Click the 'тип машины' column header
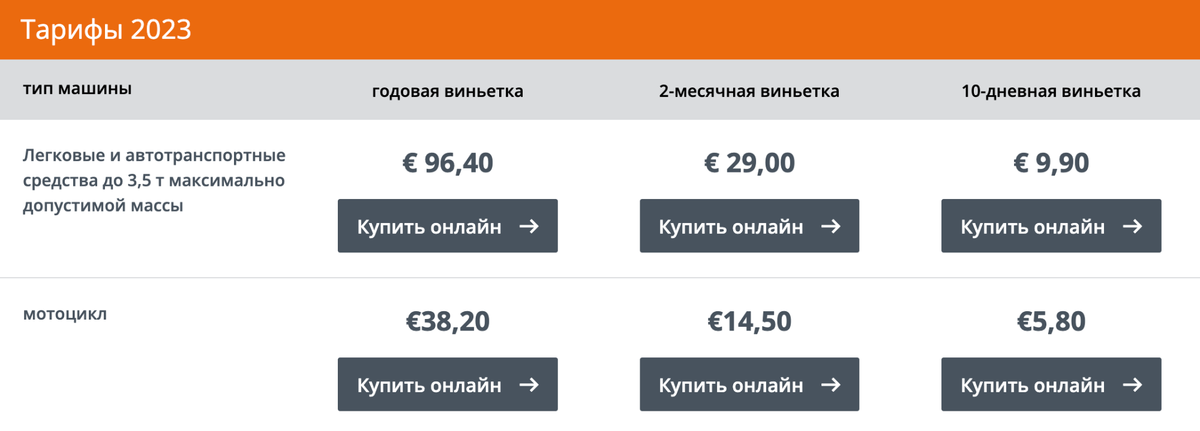This screenshot has width=1200, height=431. click(x=78, y=88)
